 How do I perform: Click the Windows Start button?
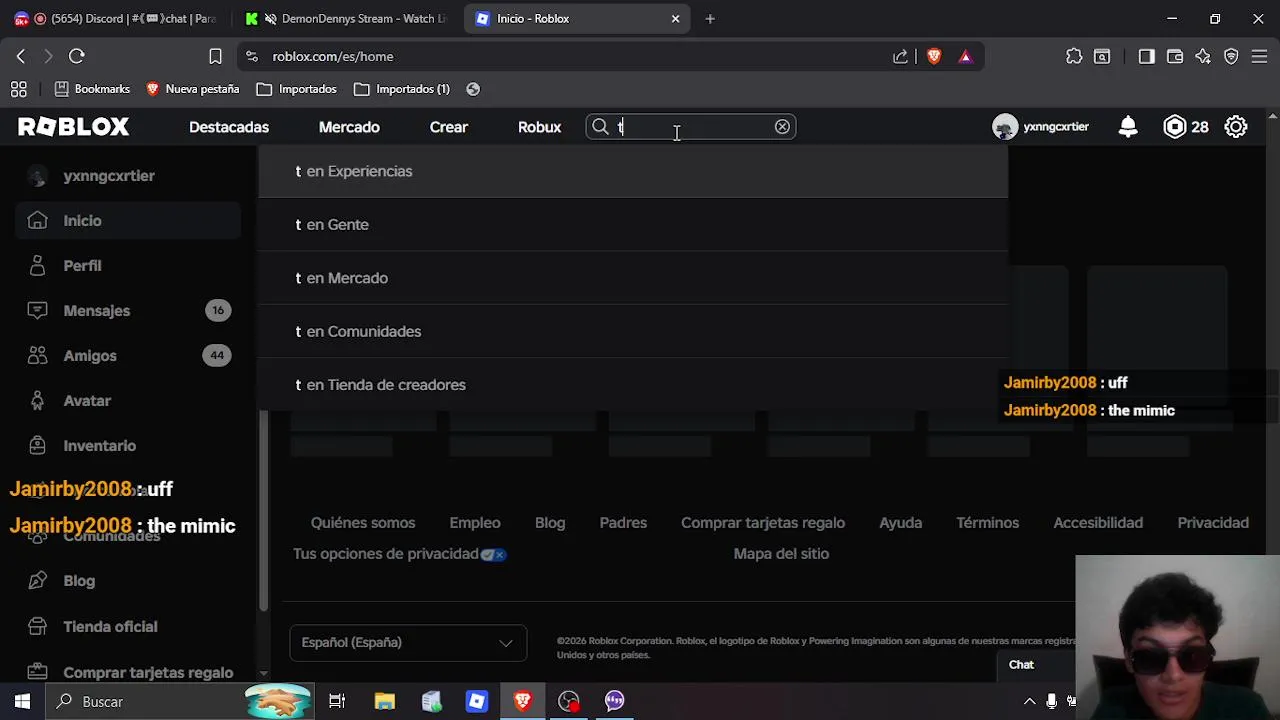click(22, 701)
